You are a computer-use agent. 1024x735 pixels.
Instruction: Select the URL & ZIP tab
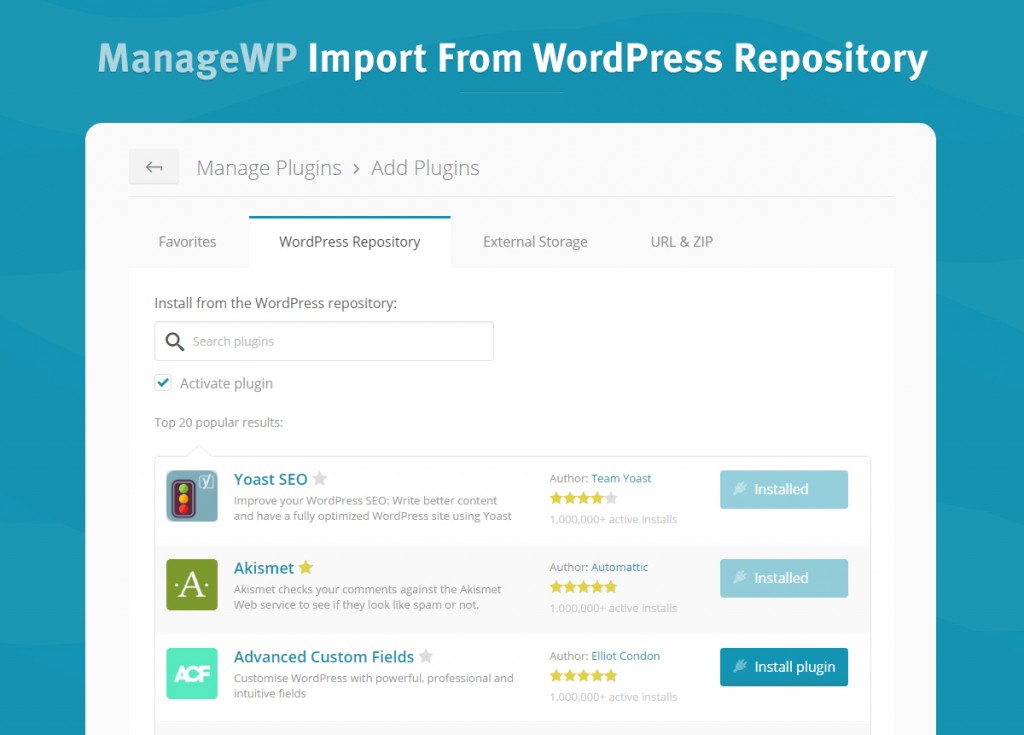[682, 242]
